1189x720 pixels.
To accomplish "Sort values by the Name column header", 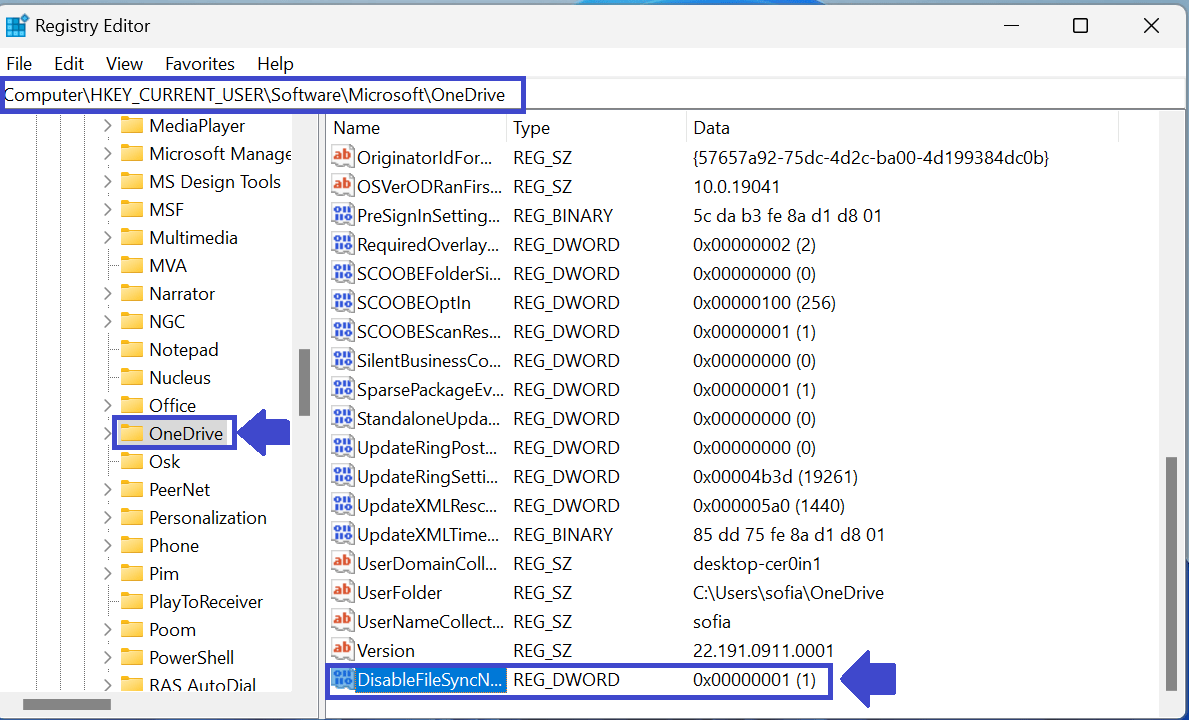I will [416, 127].
